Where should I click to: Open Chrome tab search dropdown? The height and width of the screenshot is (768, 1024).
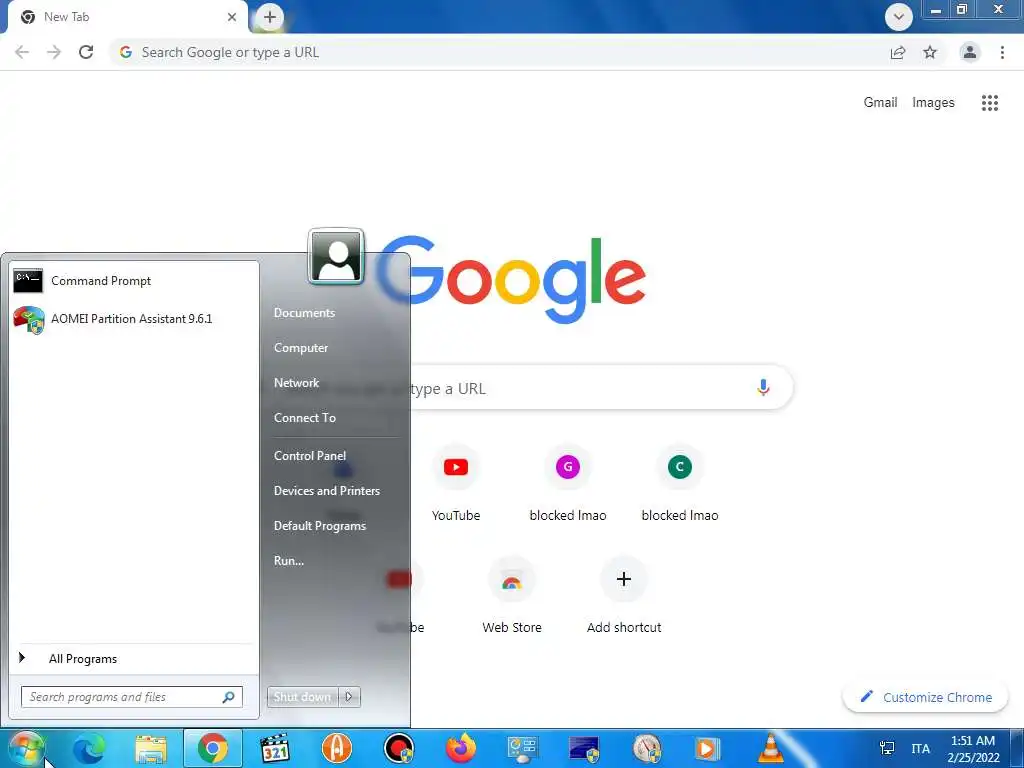899,17
